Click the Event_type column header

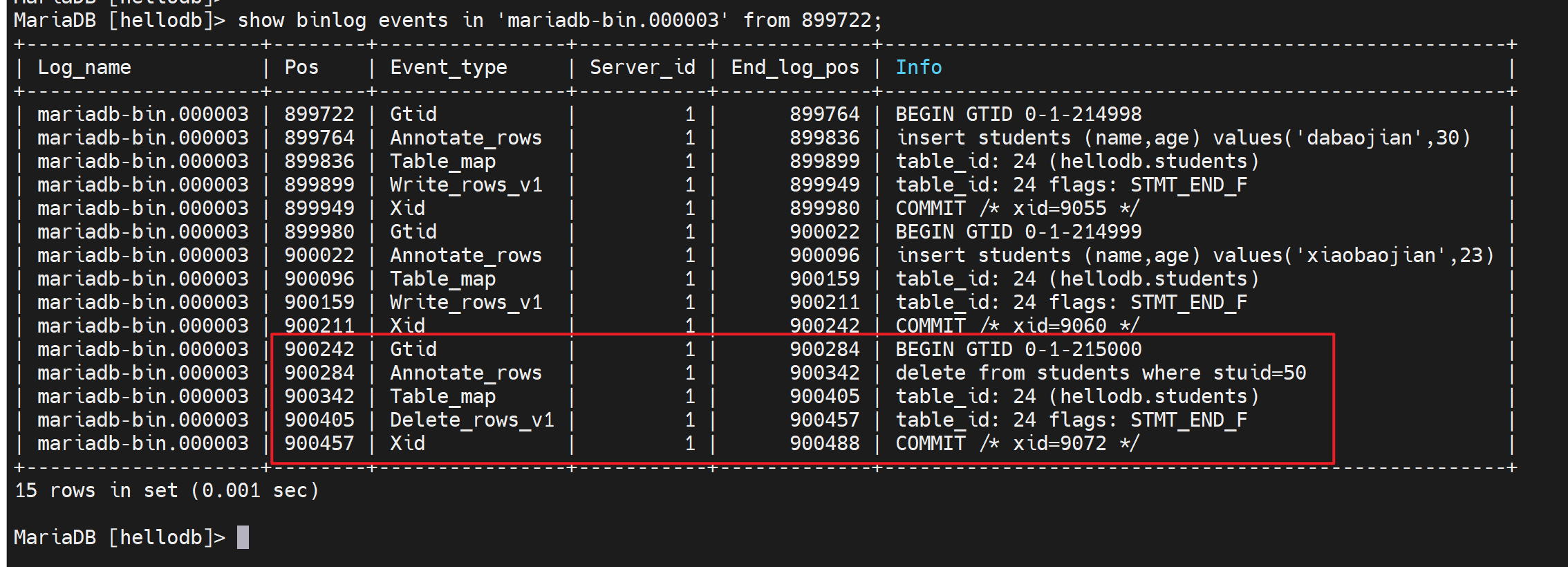pos(448,68)
